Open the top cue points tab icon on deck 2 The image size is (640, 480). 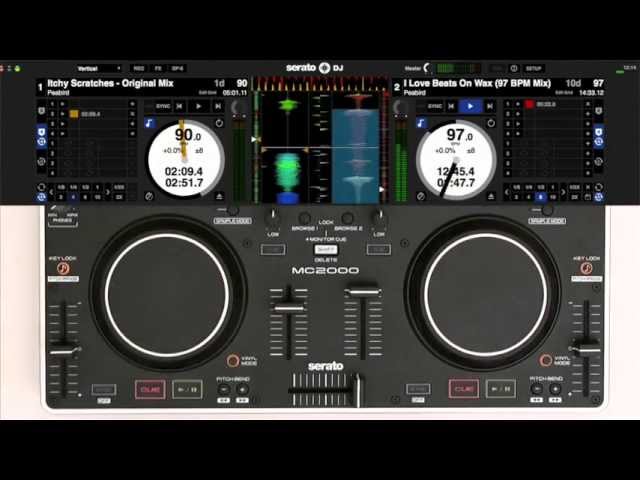pyautogui.click(x=598, y=111)
